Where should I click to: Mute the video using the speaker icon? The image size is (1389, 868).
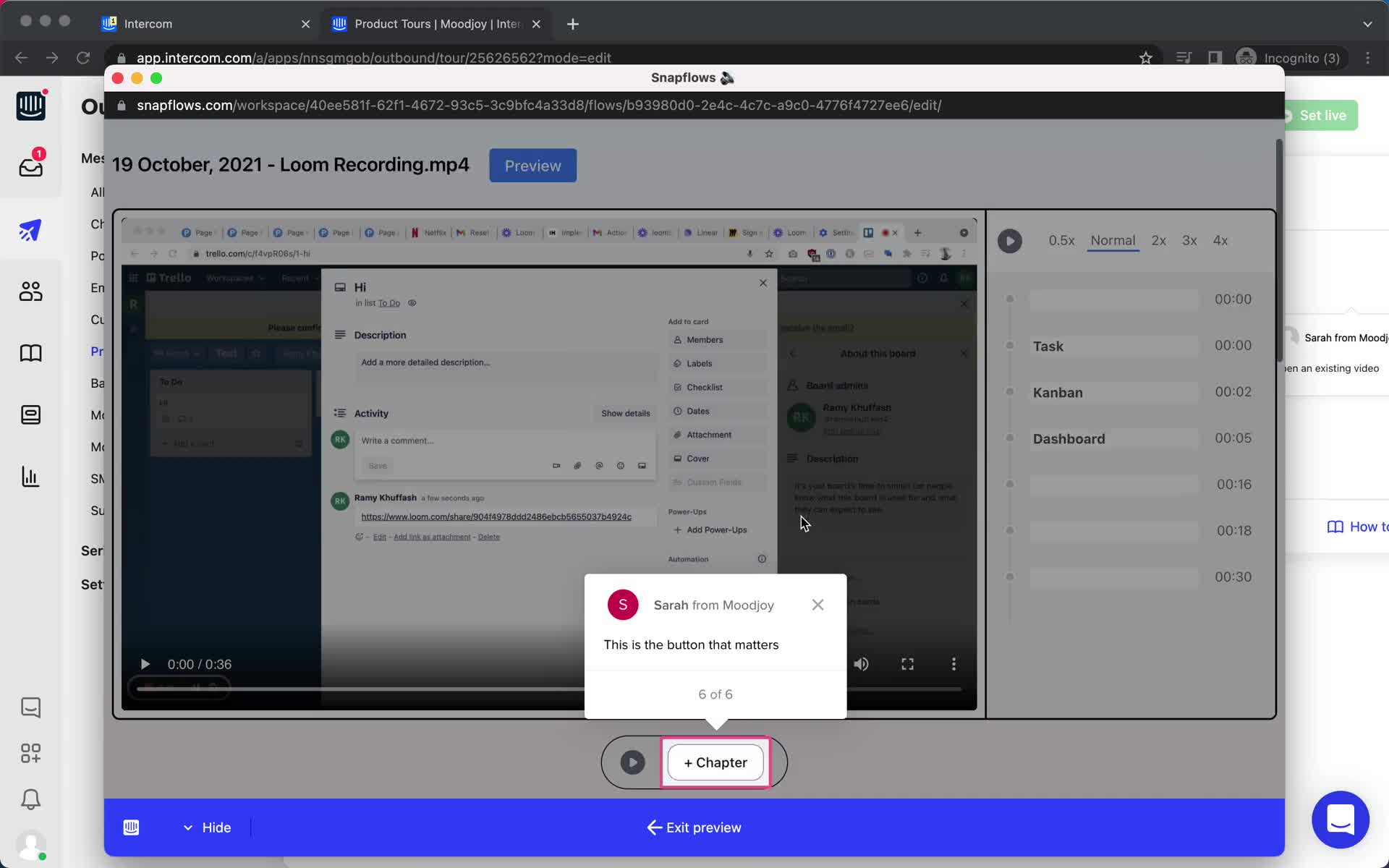[x=861, y=664]
